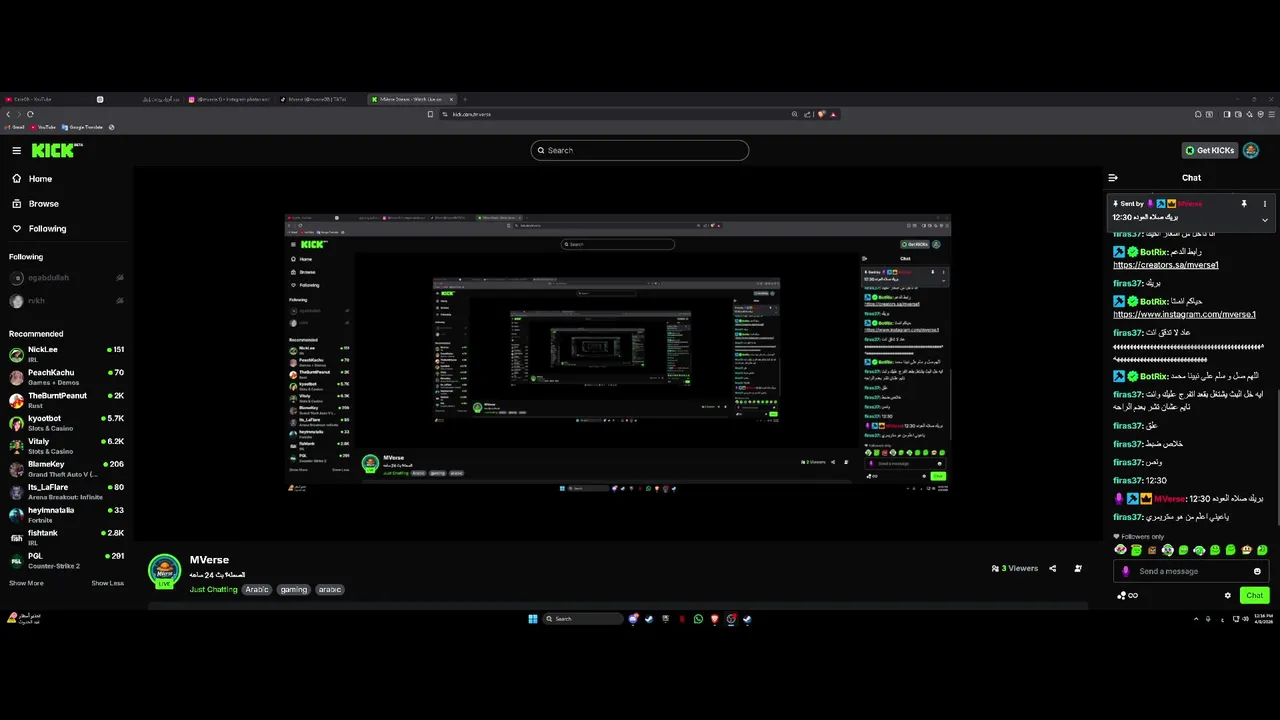Open followed channel rvkh
The image size is (1280, 720).
66,301
